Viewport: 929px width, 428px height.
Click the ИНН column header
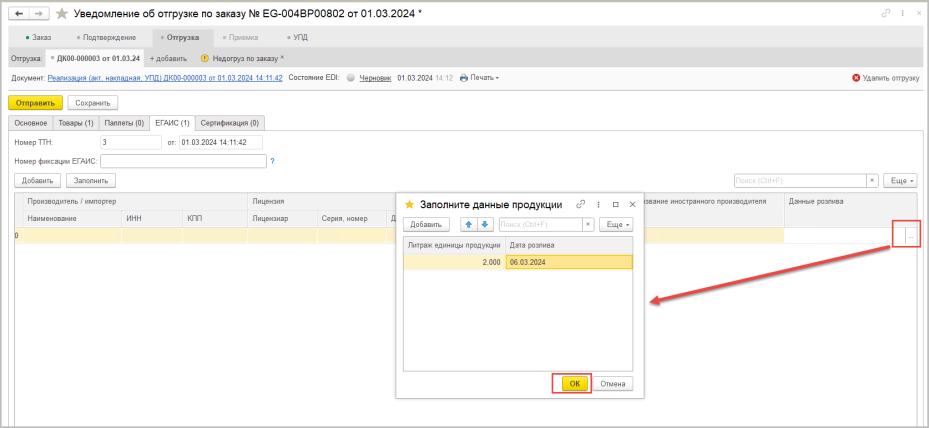(x=152, y=219)
